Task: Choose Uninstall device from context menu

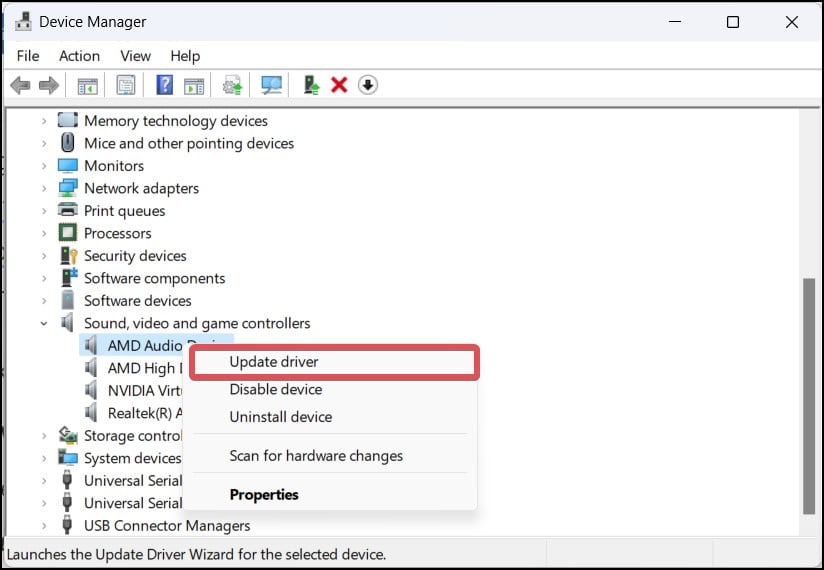Action: [330, 417]
